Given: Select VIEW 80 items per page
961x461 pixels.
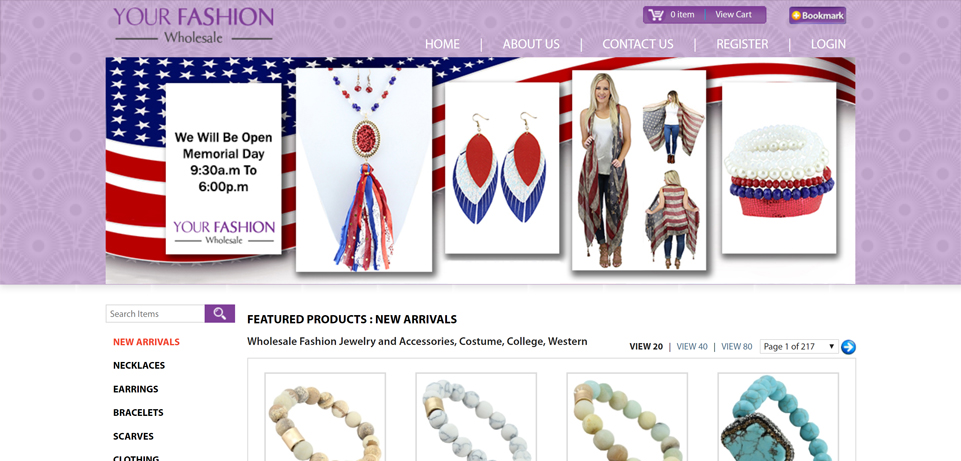Looking at the screenshot, I should (x=737, y=346).
